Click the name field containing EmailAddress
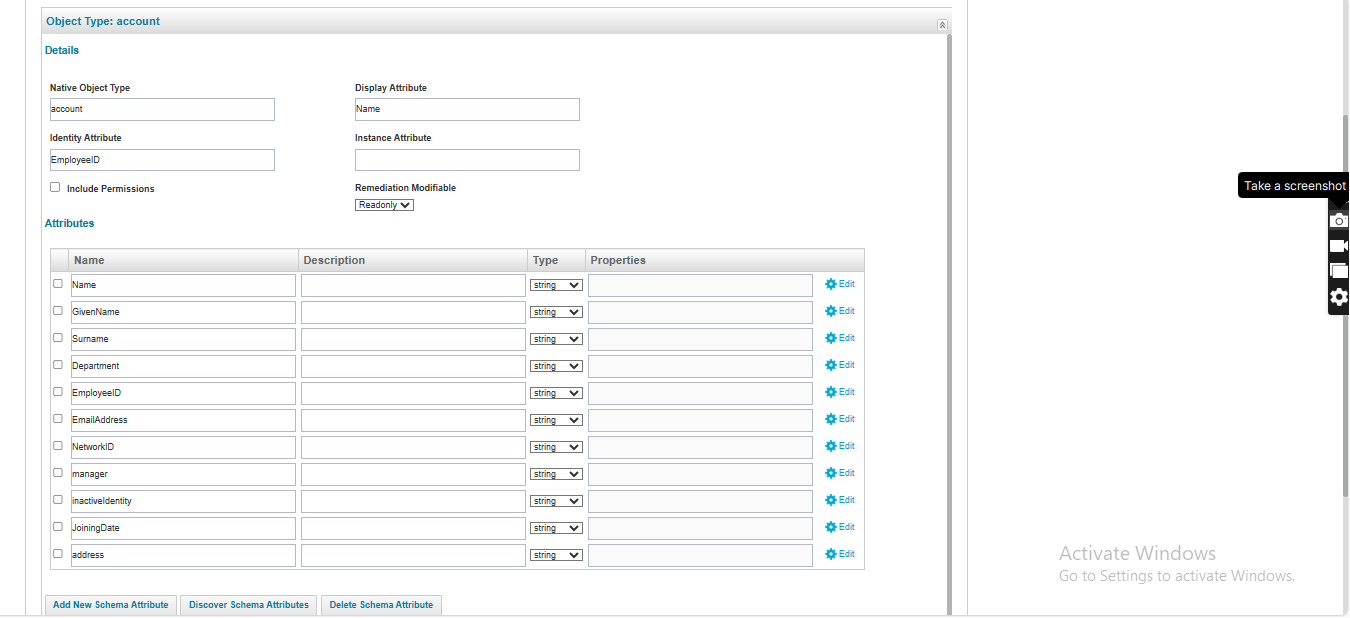 pyautogui.click(x=183, y=420)
